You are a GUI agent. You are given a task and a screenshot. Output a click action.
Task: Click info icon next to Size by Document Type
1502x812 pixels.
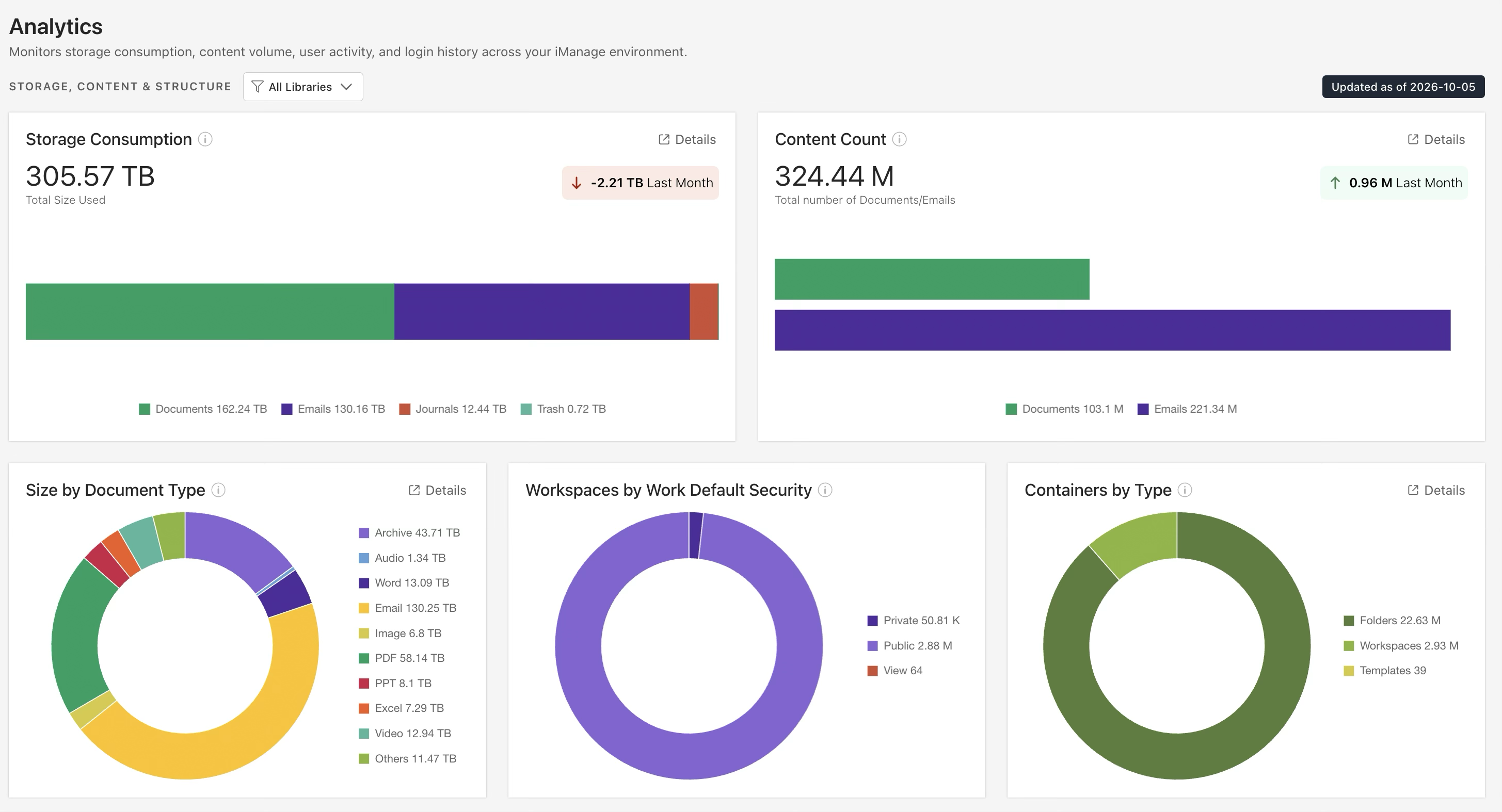coord(218,490)
